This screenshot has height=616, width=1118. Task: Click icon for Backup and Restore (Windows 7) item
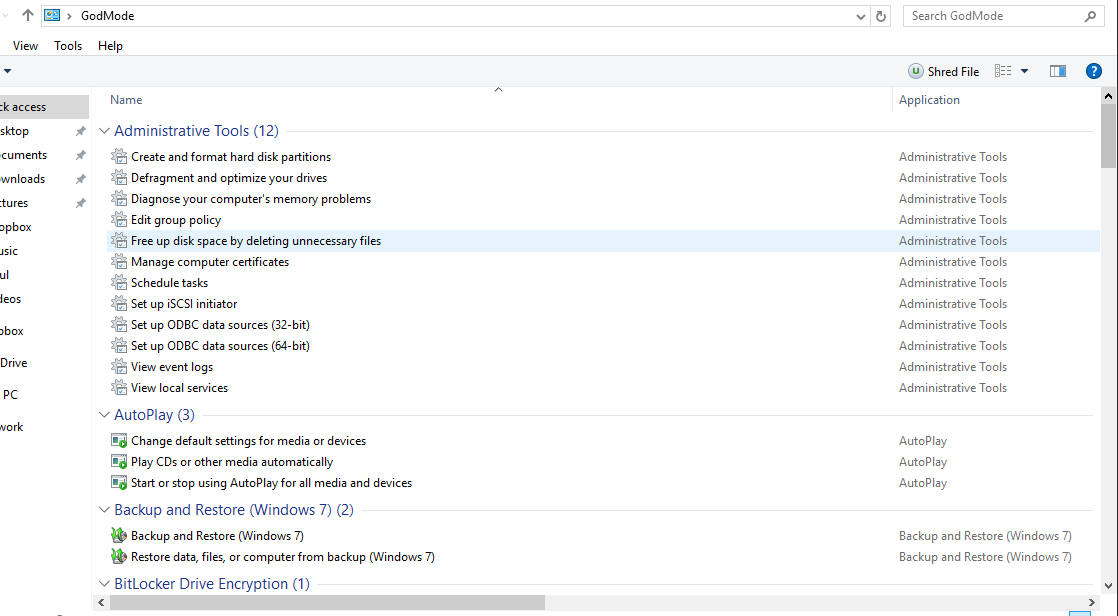(119, 536)
